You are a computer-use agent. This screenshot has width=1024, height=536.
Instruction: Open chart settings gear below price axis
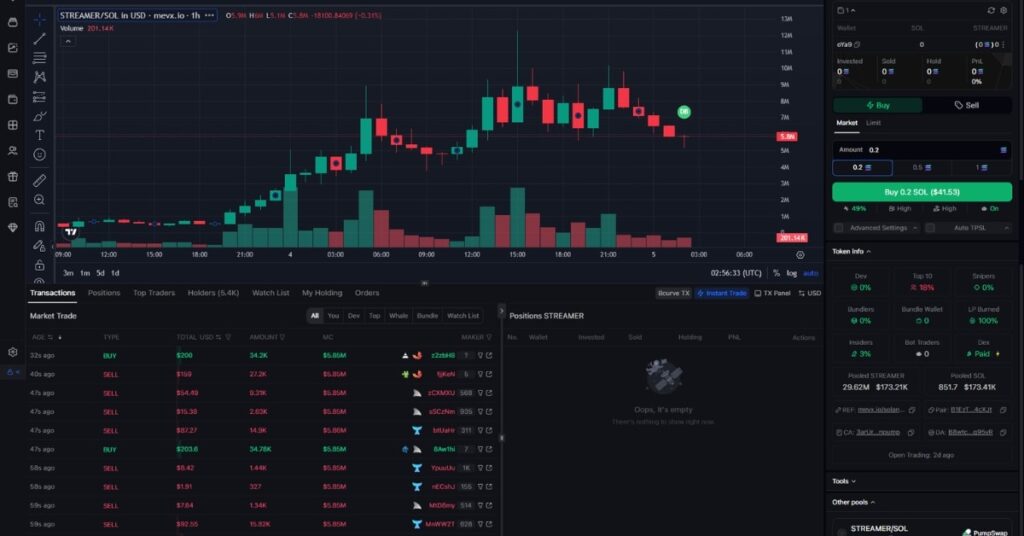coord(800,255)
